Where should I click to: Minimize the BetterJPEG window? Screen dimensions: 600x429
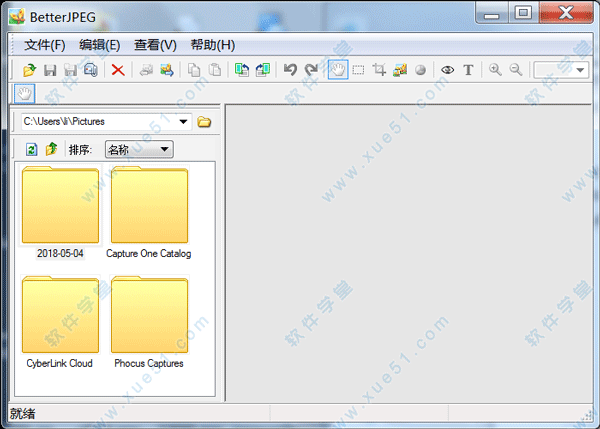(491, 14)
